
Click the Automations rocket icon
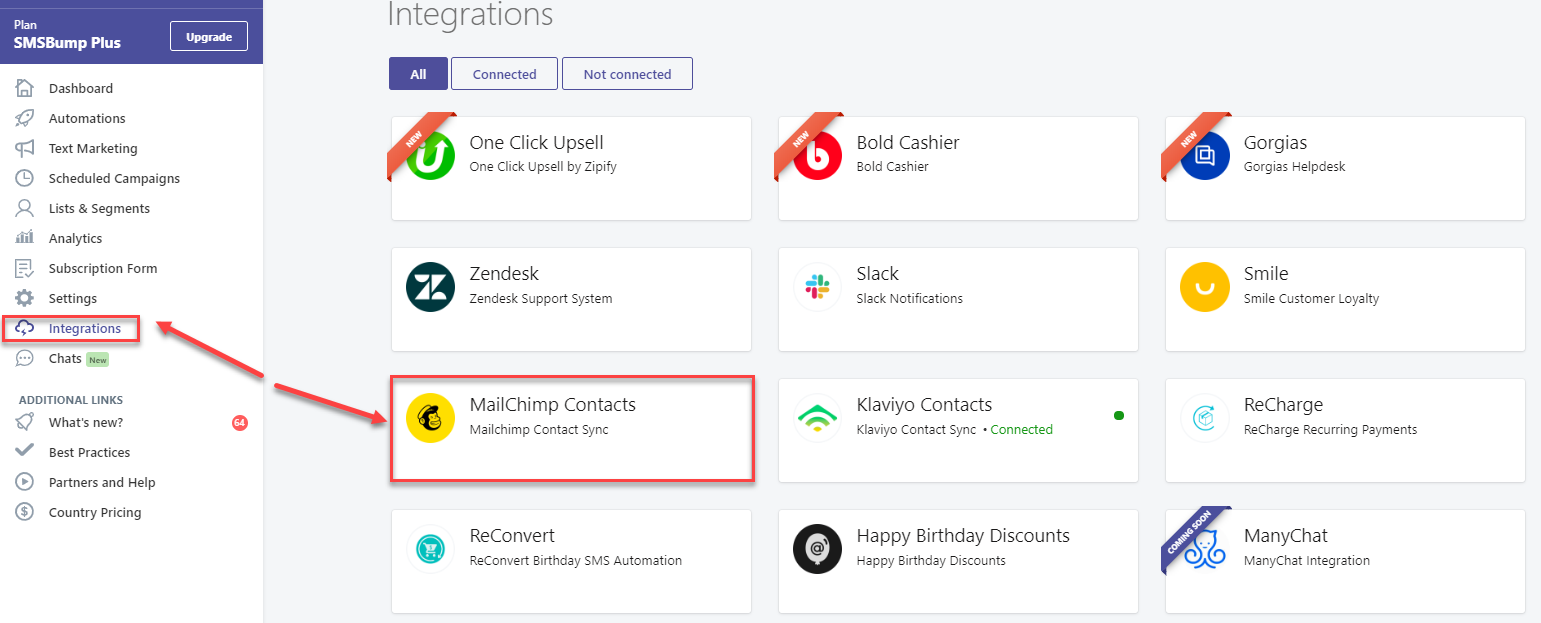pos(25,118)
